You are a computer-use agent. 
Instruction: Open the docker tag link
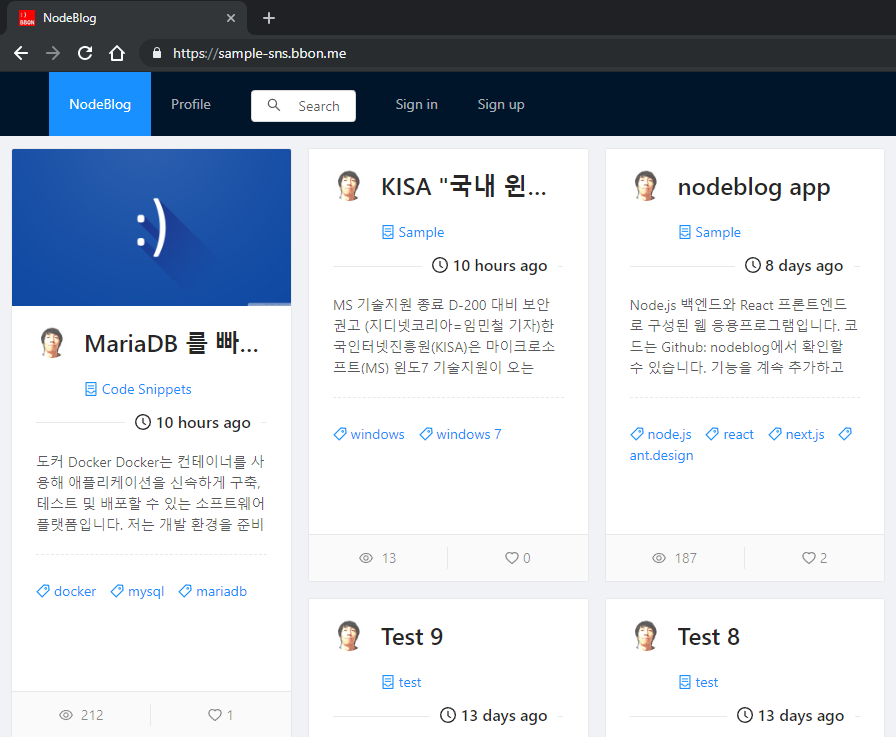65,591
